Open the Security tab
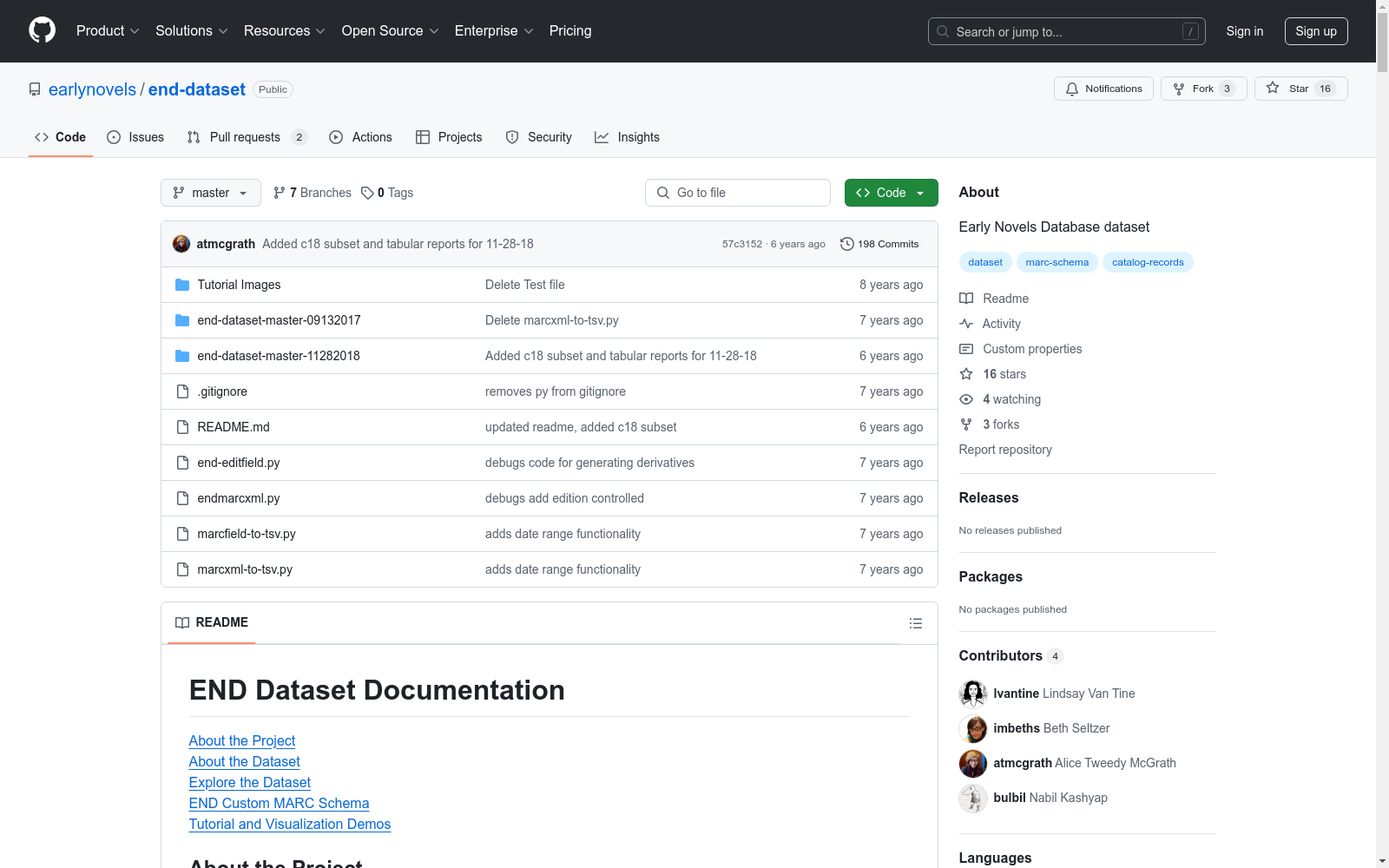This screenshot has height=868, width=1389. click(x=538, y=137)
